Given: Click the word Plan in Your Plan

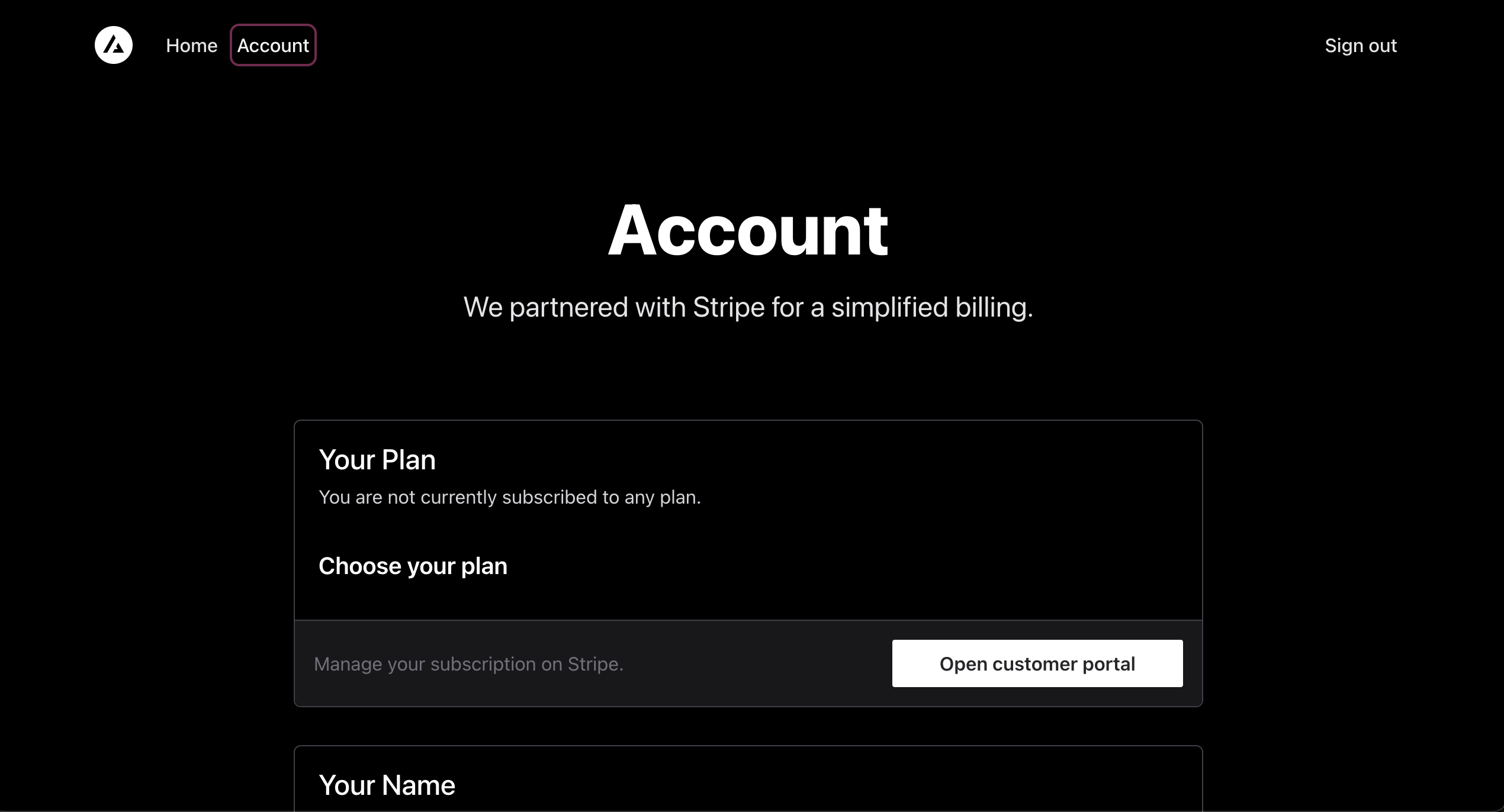Looking at the screenshot, I should [x=408, y=460].
